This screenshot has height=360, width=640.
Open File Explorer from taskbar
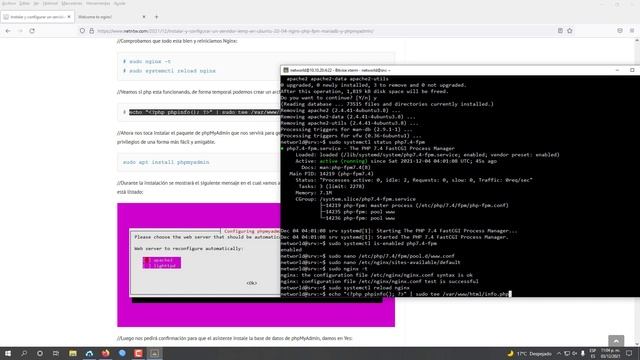click(x=73, y=353)
